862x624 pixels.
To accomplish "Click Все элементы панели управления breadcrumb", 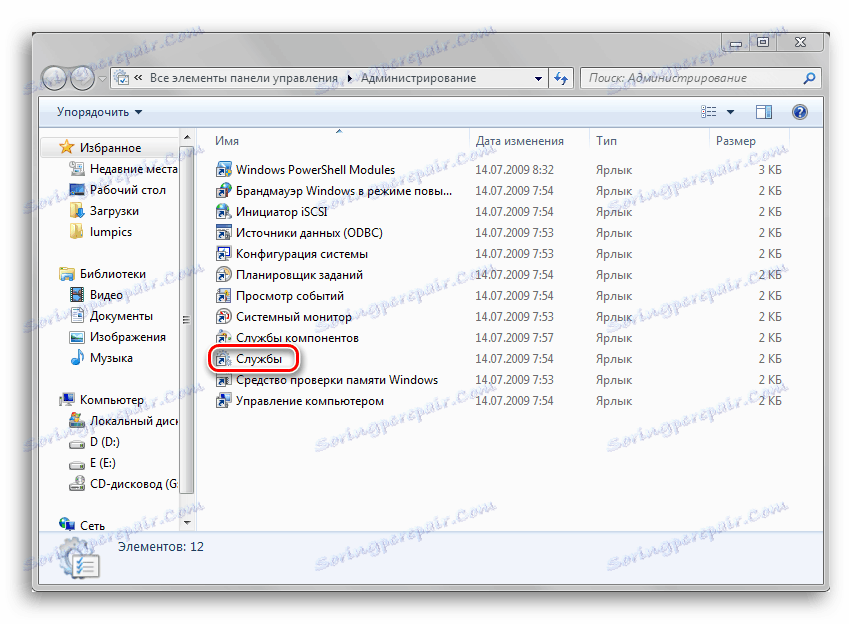I will (244, 78).
